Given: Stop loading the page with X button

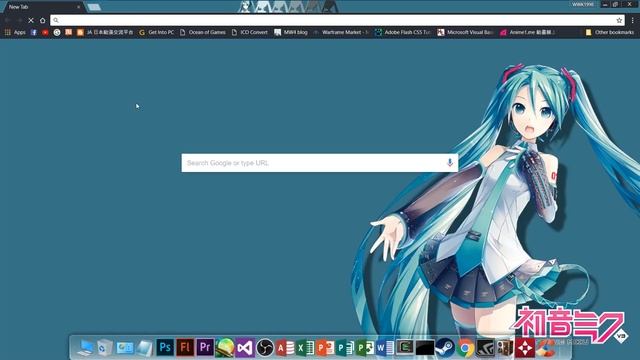Looking at the screenshot, I should pos(31,20).
